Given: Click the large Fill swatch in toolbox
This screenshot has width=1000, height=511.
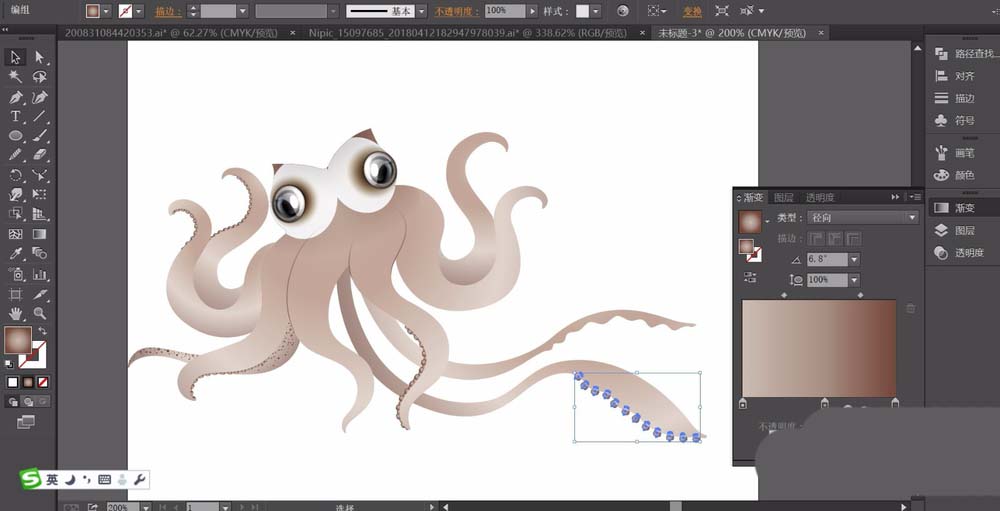Looking at the screenshot, I should (x=18, y=341).
